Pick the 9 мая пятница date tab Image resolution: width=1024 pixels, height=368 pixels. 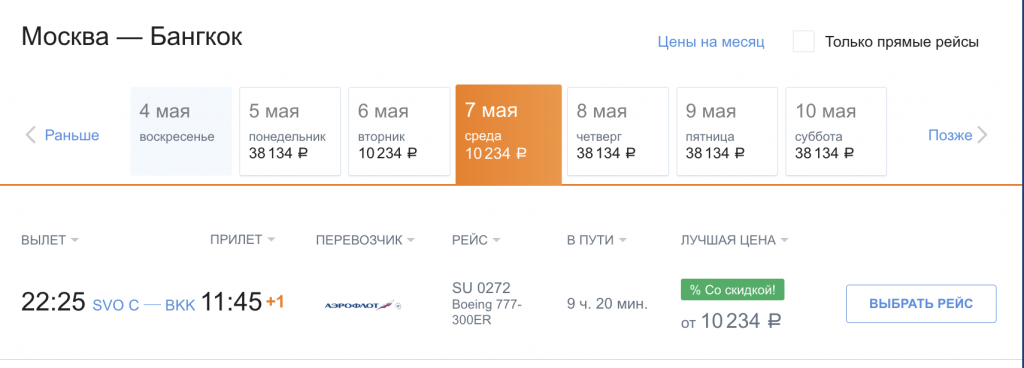click(727, 131)
